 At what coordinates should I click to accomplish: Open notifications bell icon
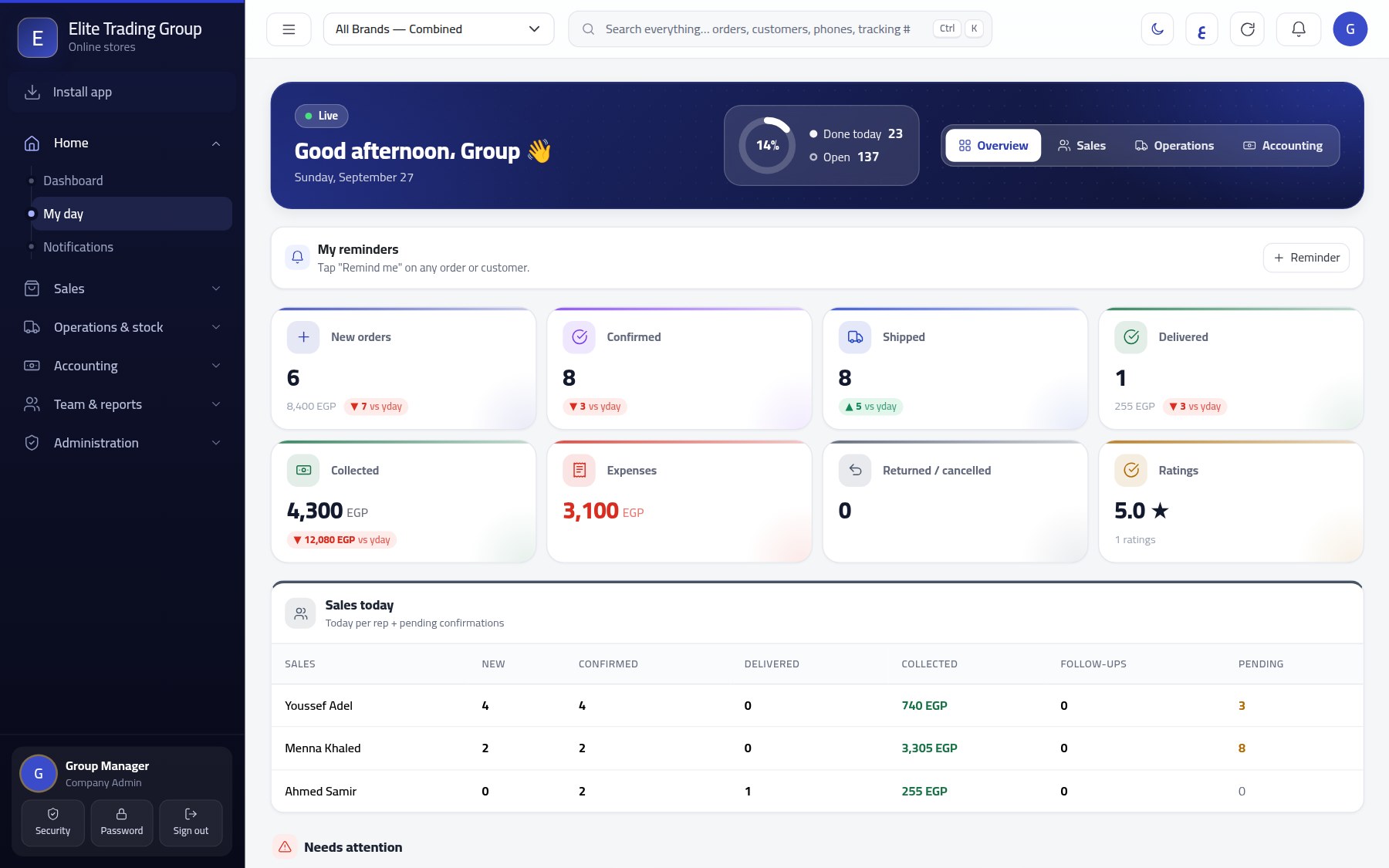(x=1299, y=29)
